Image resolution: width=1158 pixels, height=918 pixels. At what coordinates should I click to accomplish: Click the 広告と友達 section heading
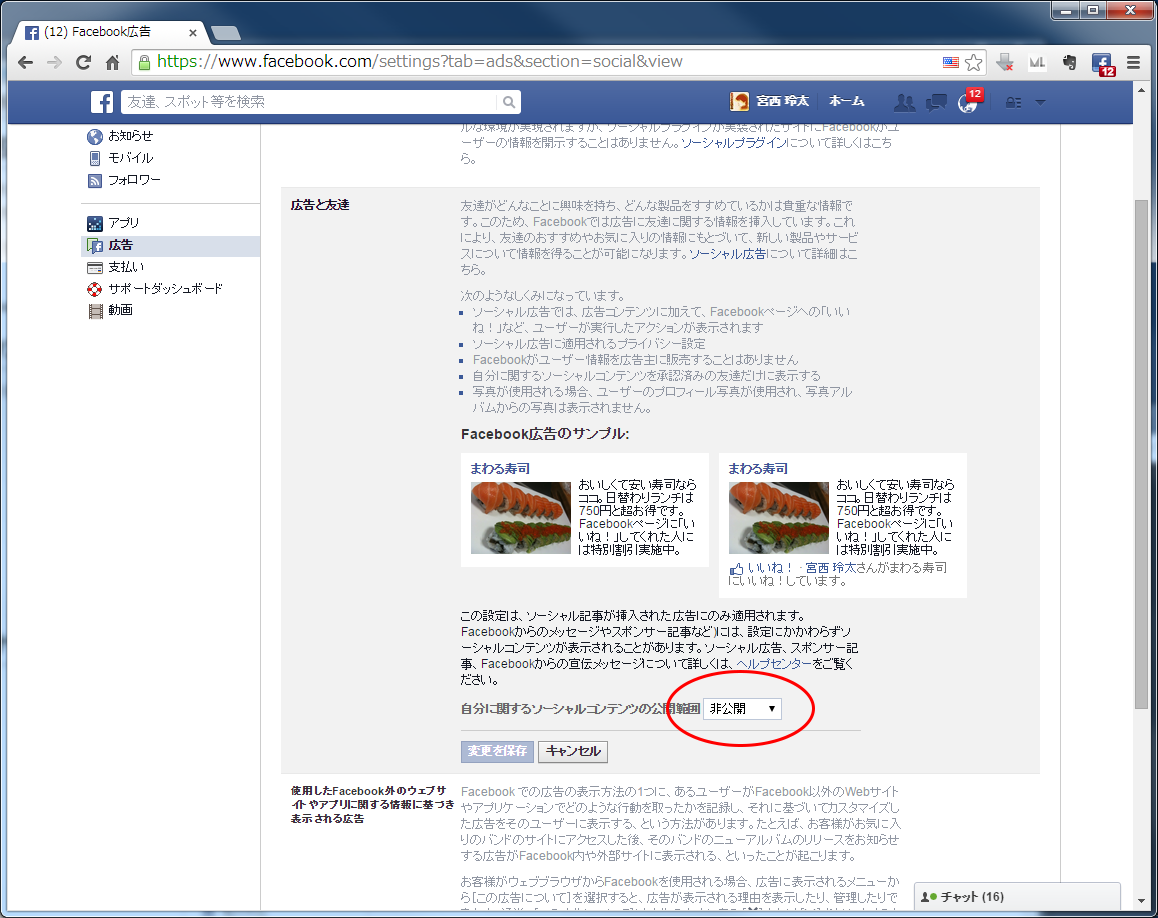320,205
